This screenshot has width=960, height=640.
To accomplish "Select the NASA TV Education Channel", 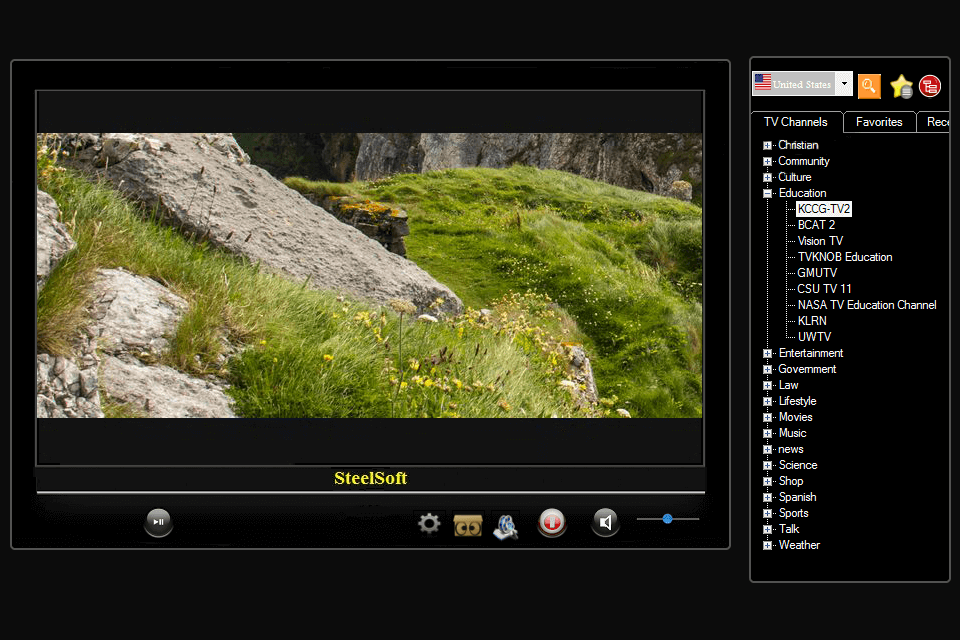I will (866, 304).
